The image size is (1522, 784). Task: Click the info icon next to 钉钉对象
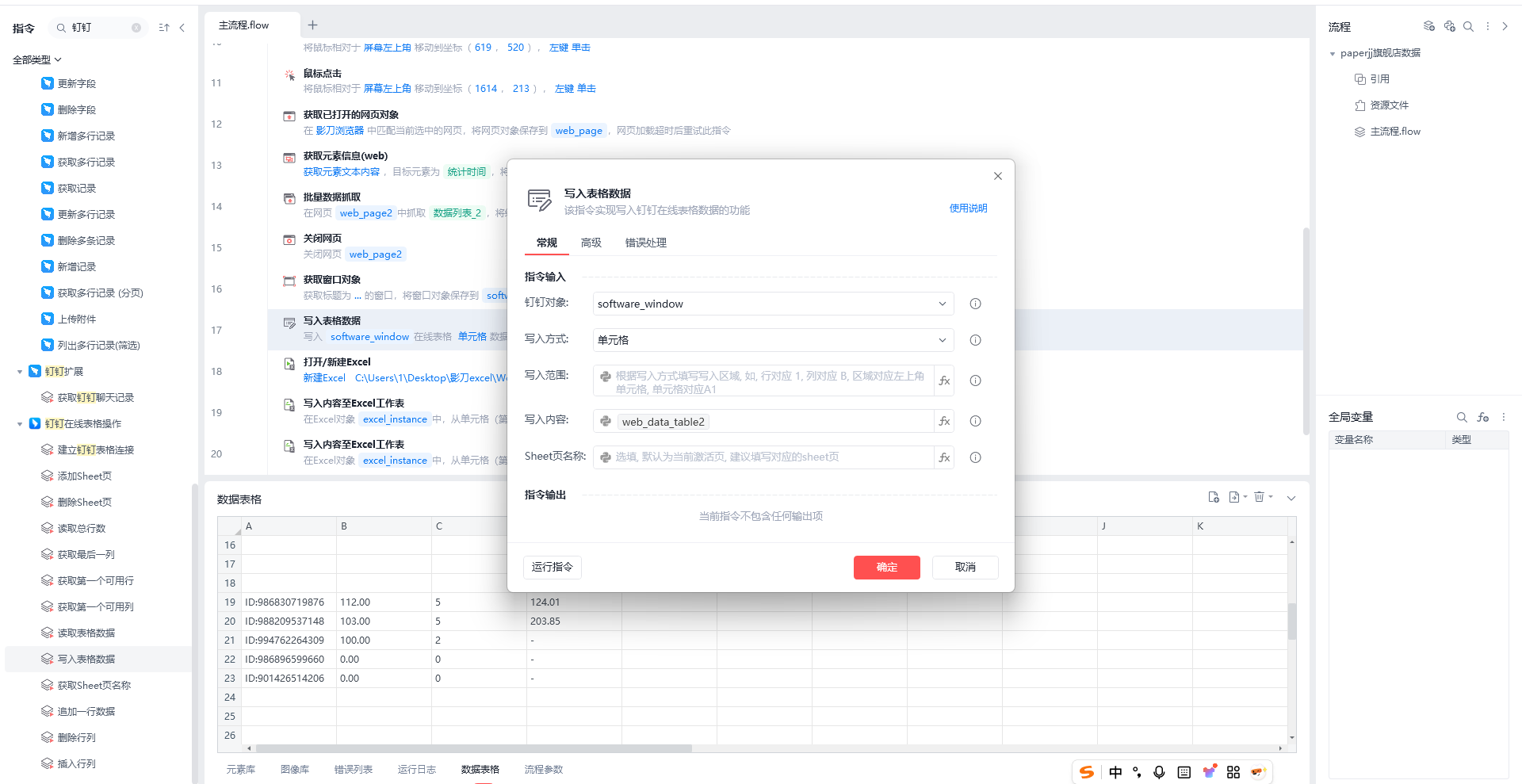pos(976,304)
